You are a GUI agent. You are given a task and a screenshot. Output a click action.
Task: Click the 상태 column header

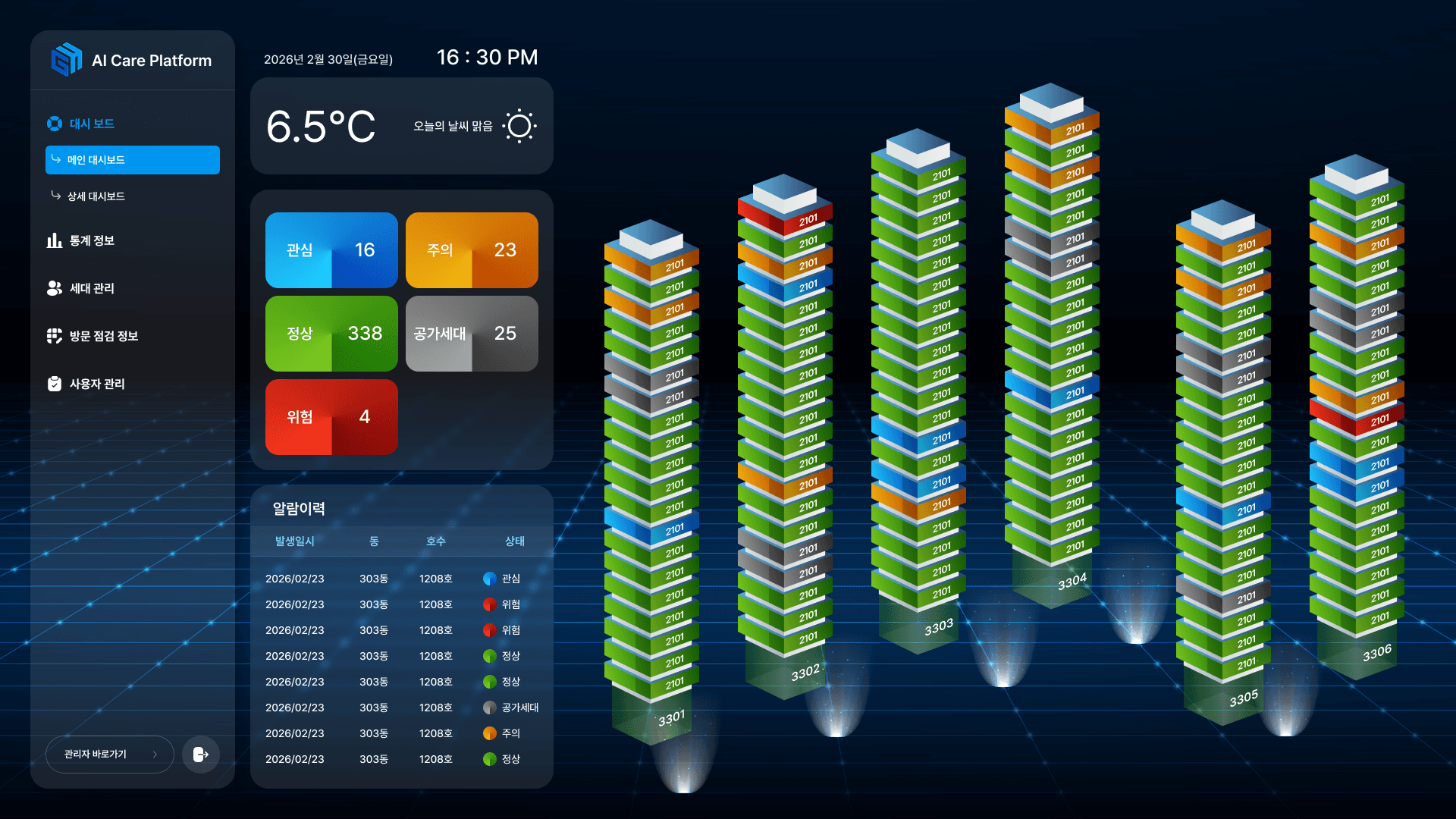[515, 541]
